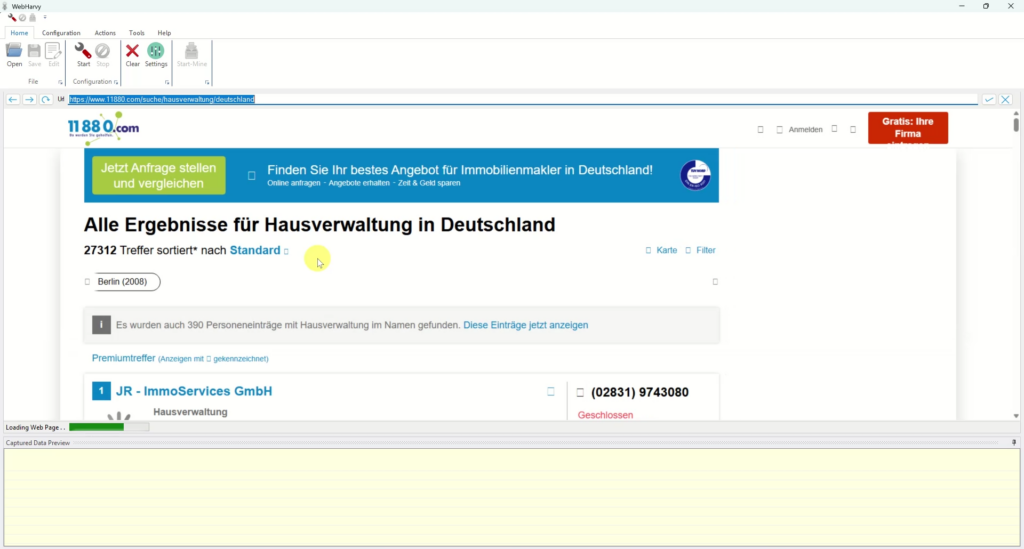This screenshot has height=549, width=1024.
Task: Open the Standard sort order dropdown
Action: pos(259,250)
